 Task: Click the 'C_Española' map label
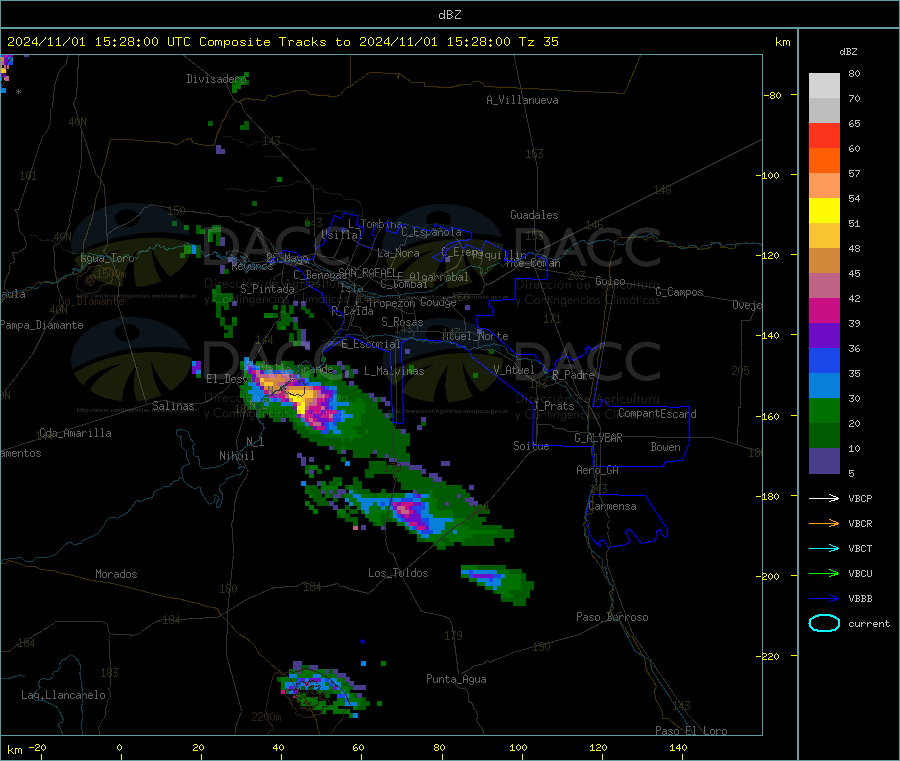click(431, 232)
